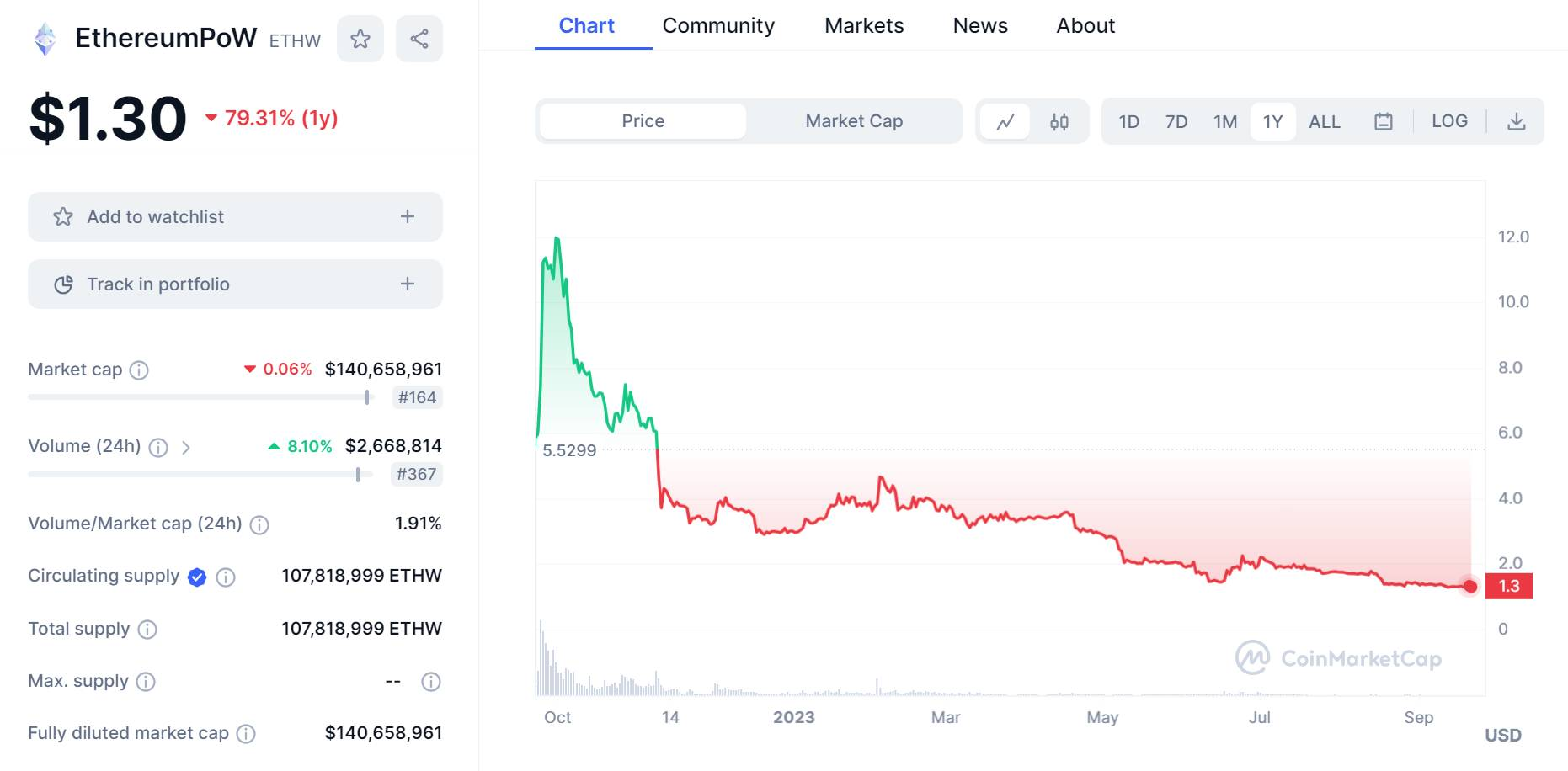The width and height of the screenshot is (1568, 771).
Task: Click info icon beside Volume/Market cap (24h)
Action: click(259, 525)
